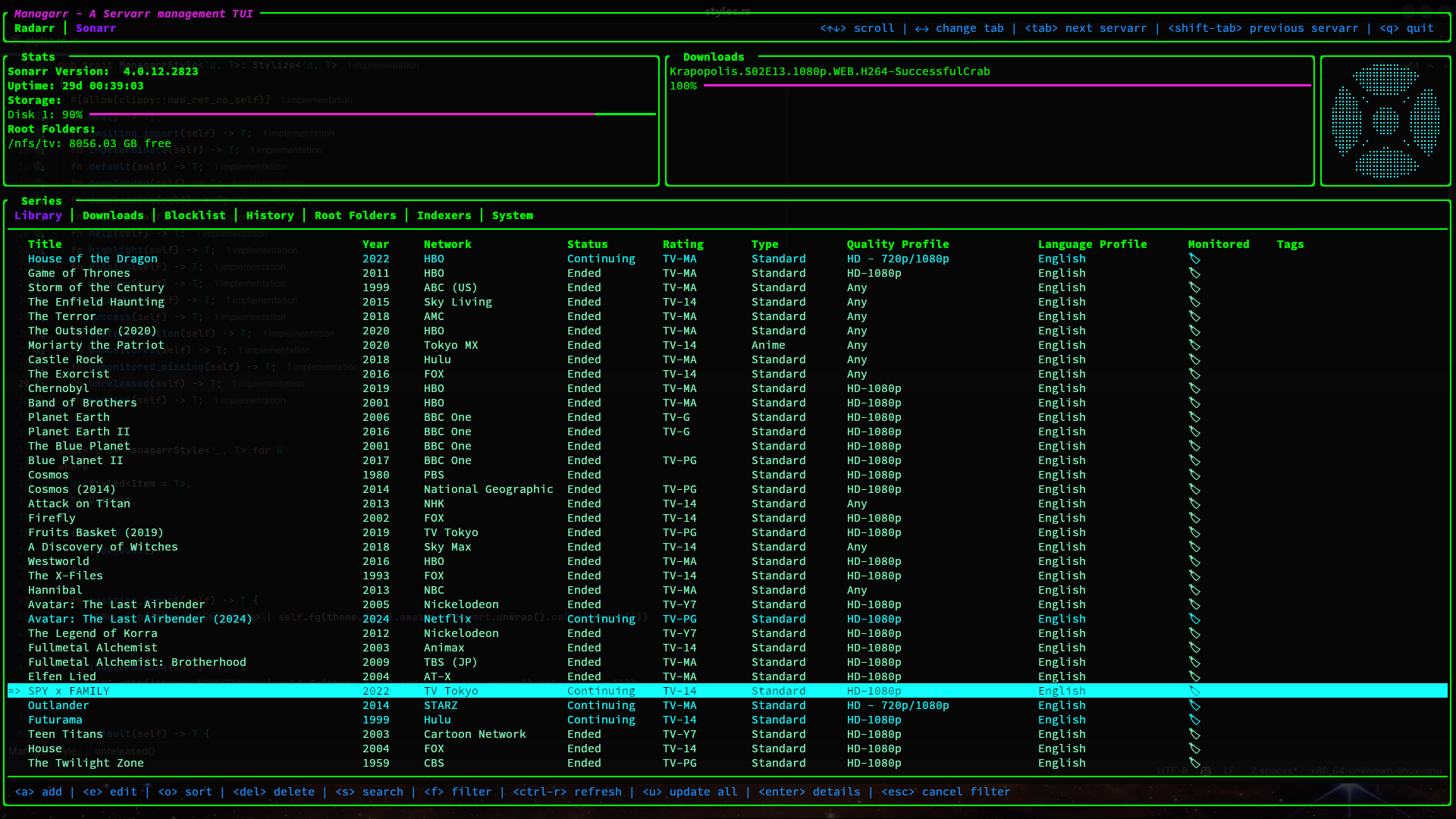
Task: Click the Managarr logo artwork panel
Action: pos(1387,120)
